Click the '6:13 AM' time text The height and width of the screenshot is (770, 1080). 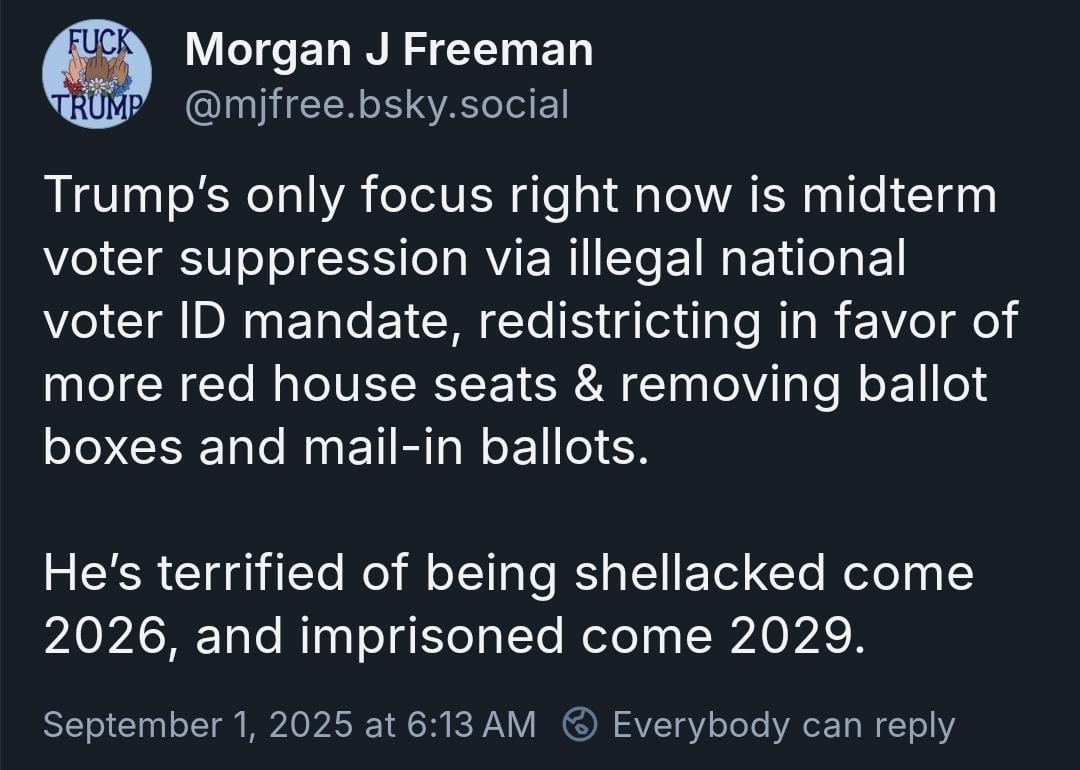pyautogui.click(x=471, y=725)
